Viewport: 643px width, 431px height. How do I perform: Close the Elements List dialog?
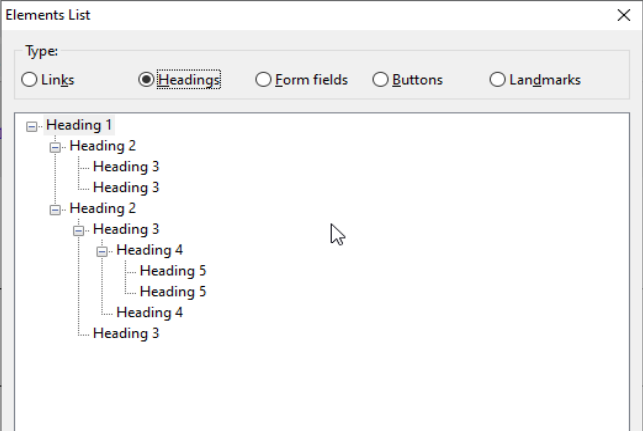624,15
